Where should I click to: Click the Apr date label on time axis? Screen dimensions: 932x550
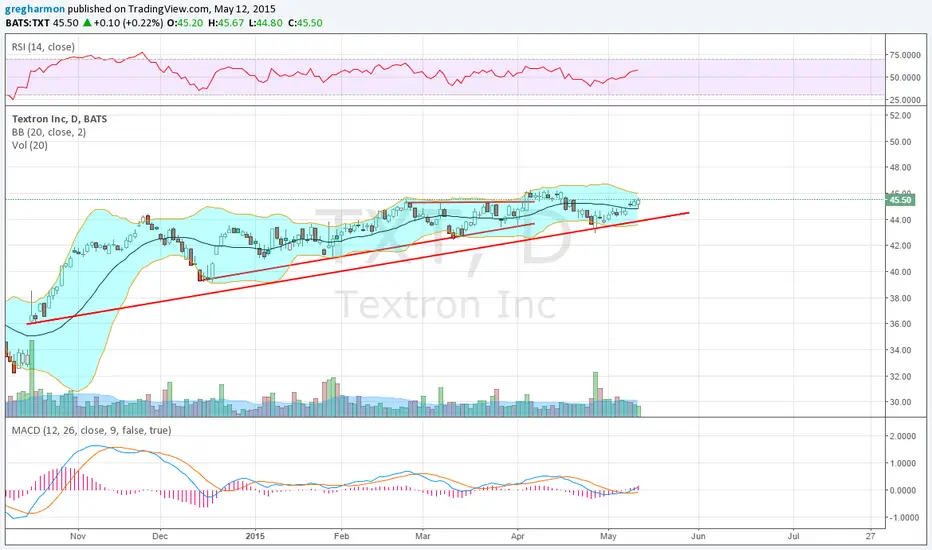(x=518, y=536)
